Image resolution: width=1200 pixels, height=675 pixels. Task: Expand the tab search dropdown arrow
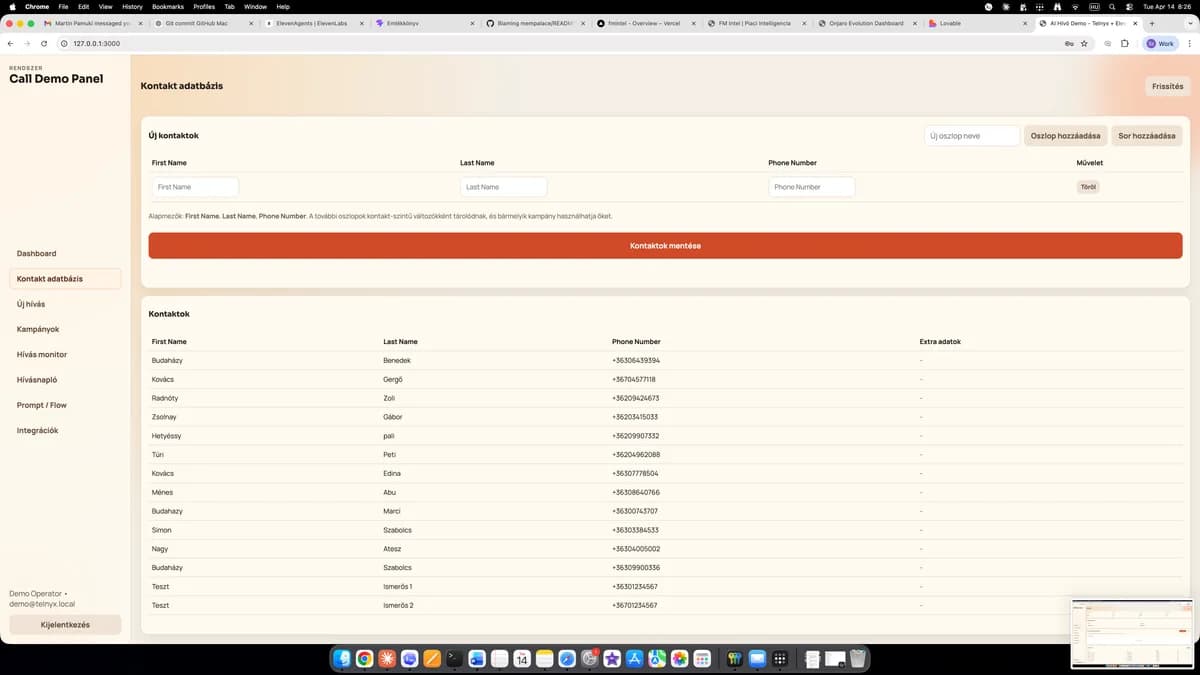click(1189, 23)
